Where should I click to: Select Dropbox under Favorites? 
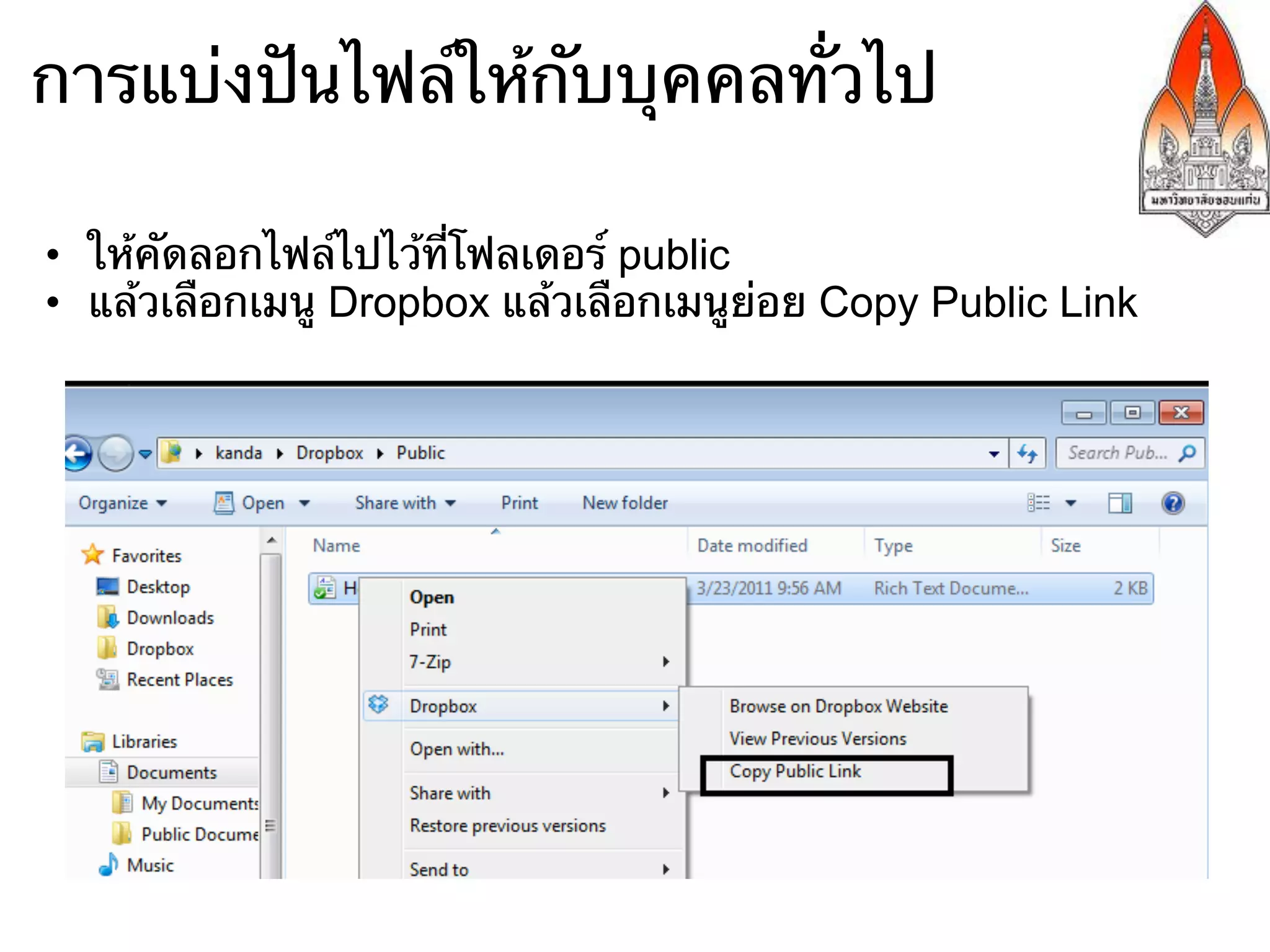(160, 649)
